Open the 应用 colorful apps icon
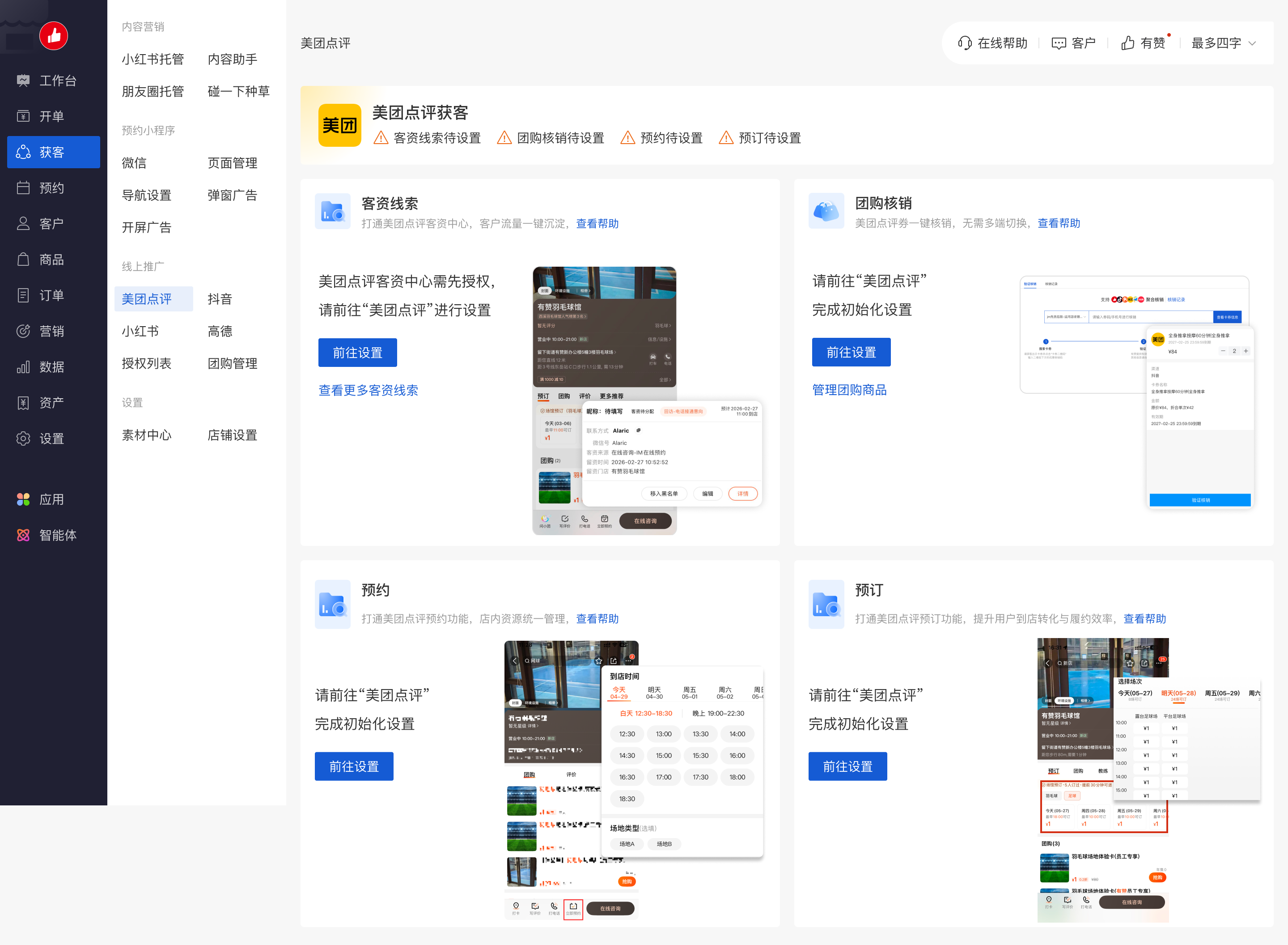This screenshot has height=945, width=1288. pyautogui.click(x=23, y=499)
